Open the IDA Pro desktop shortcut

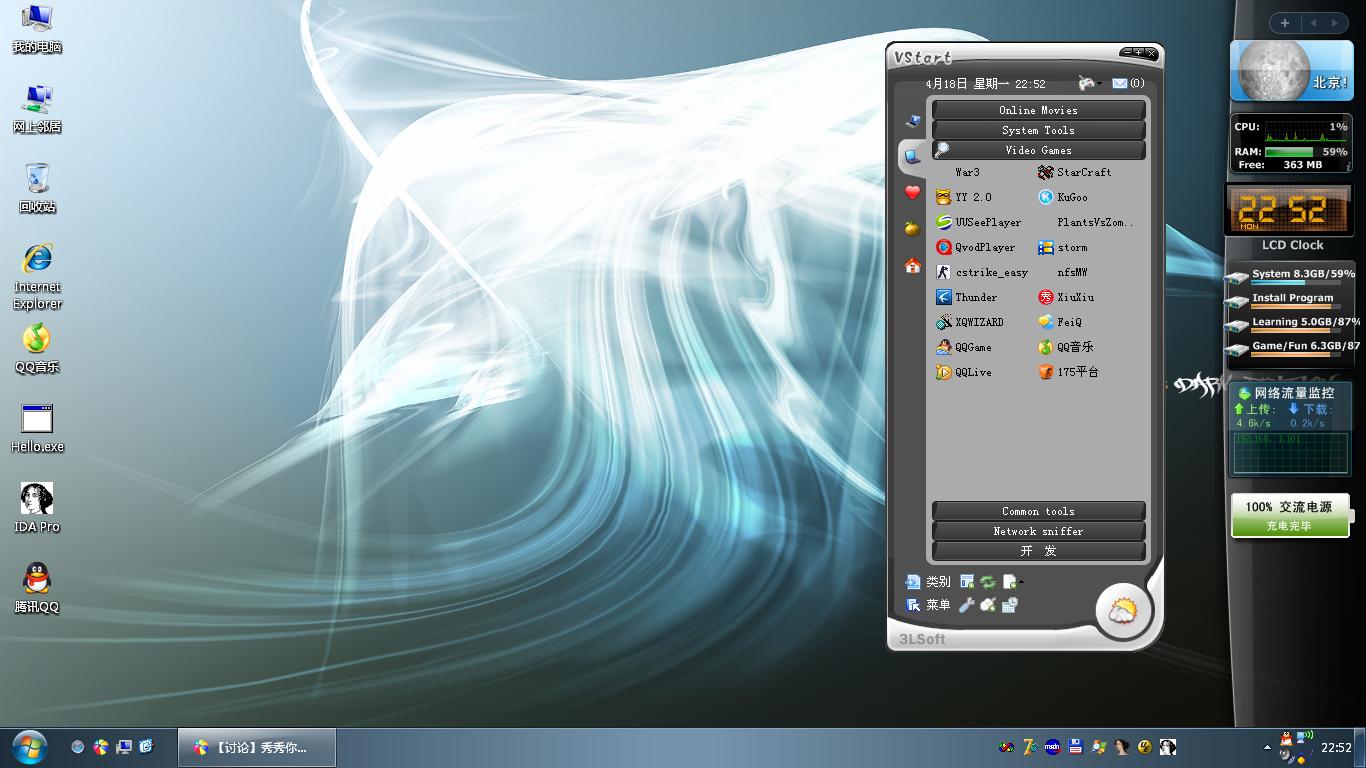[37, 507]
